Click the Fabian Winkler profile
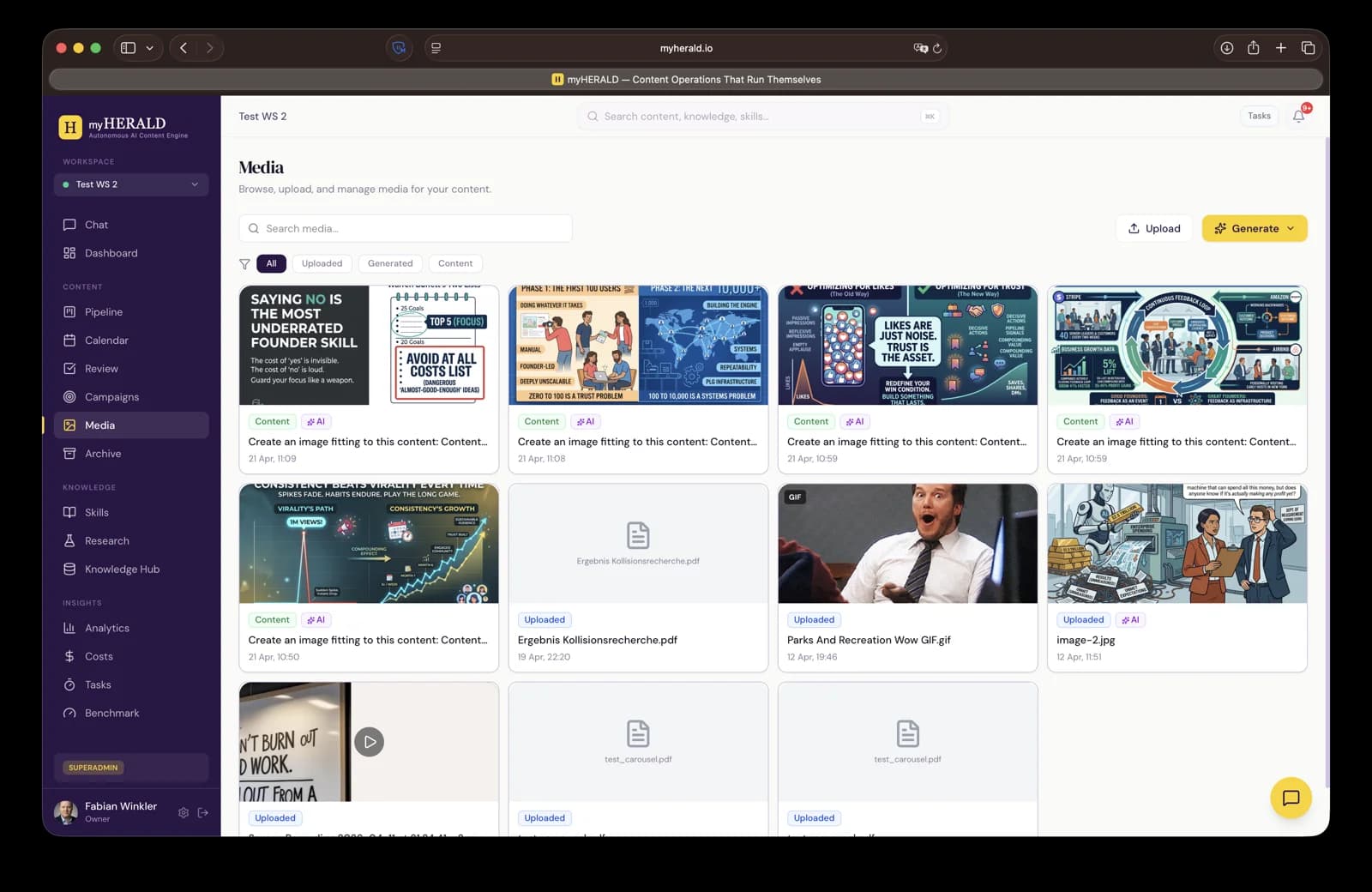 [107, 811]
